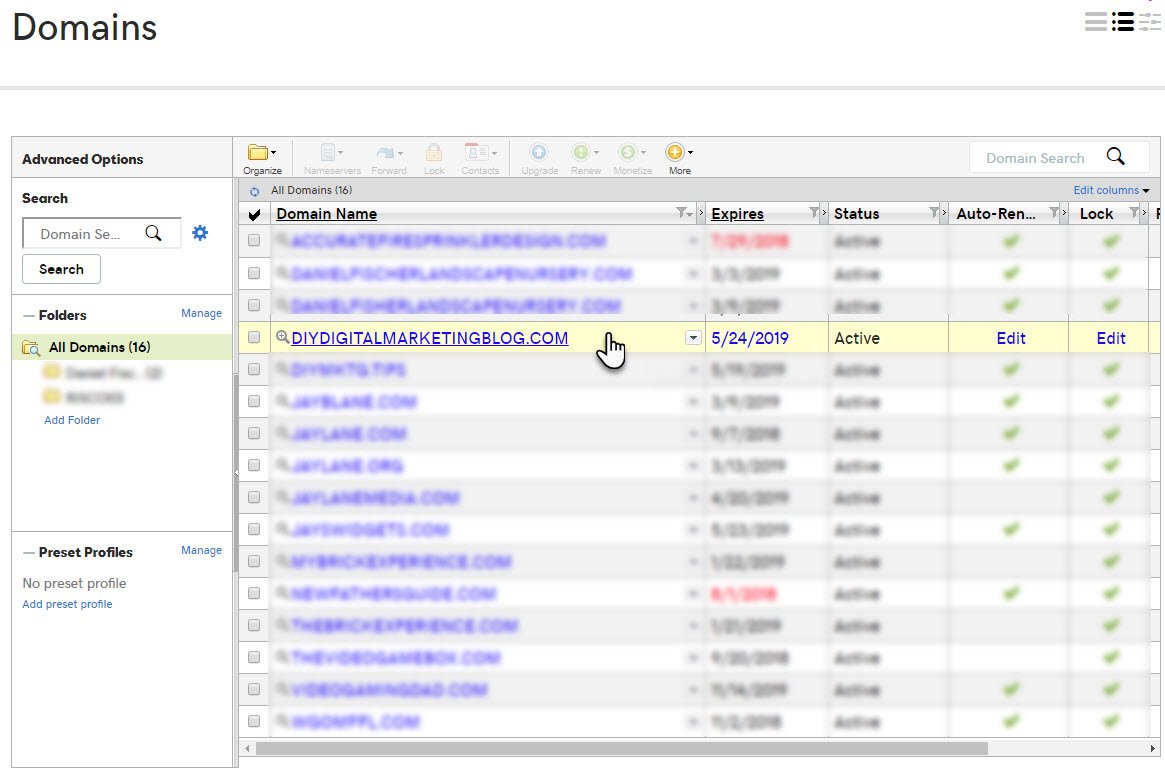Click the magnifier in the toolbar Domain Search box
Image resolution: width=1165 pixels, height=776 pixels.
(x=1115, y=157)
